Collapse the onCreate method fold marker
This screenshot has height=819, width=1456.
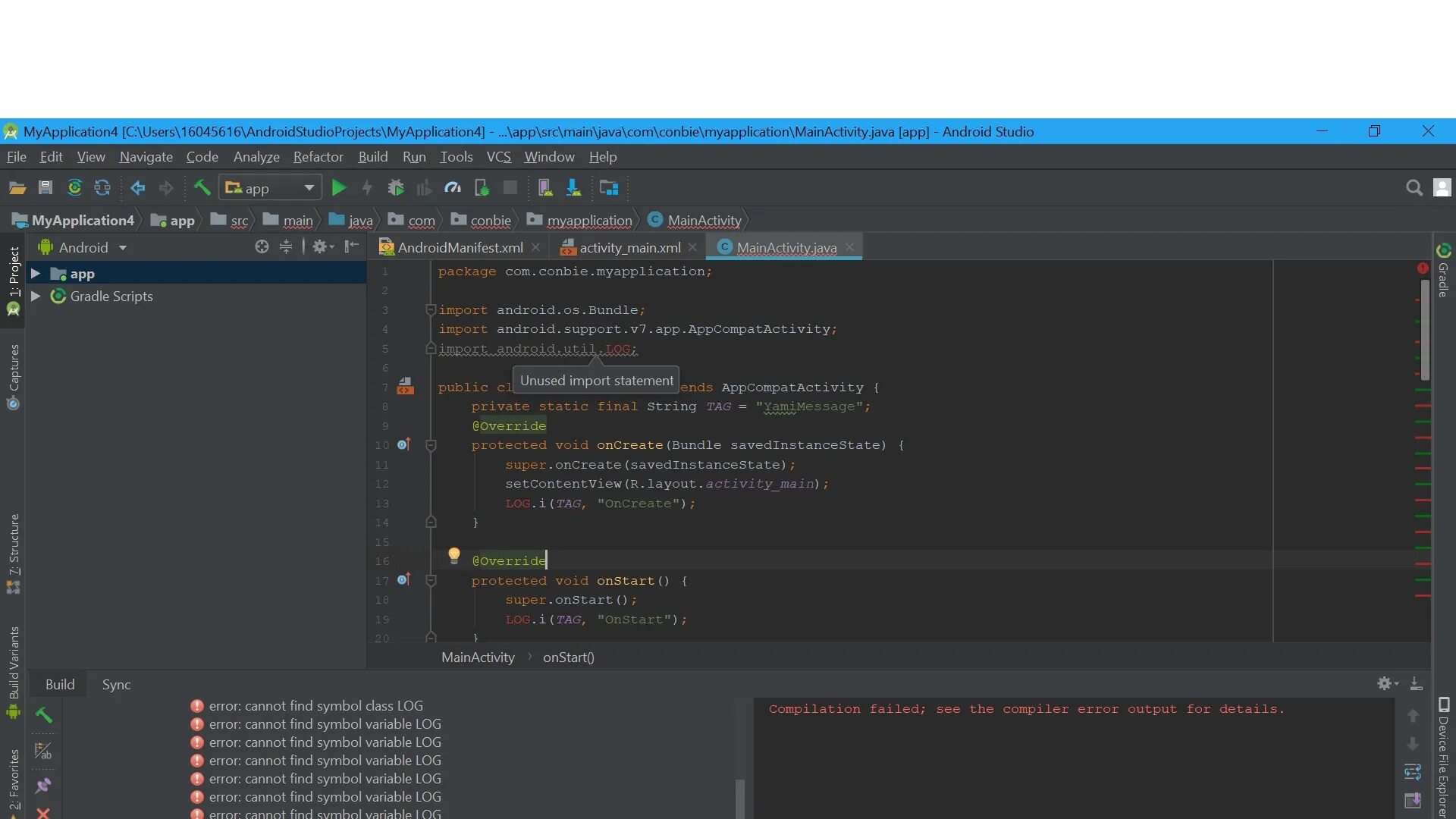pos(431,445)
